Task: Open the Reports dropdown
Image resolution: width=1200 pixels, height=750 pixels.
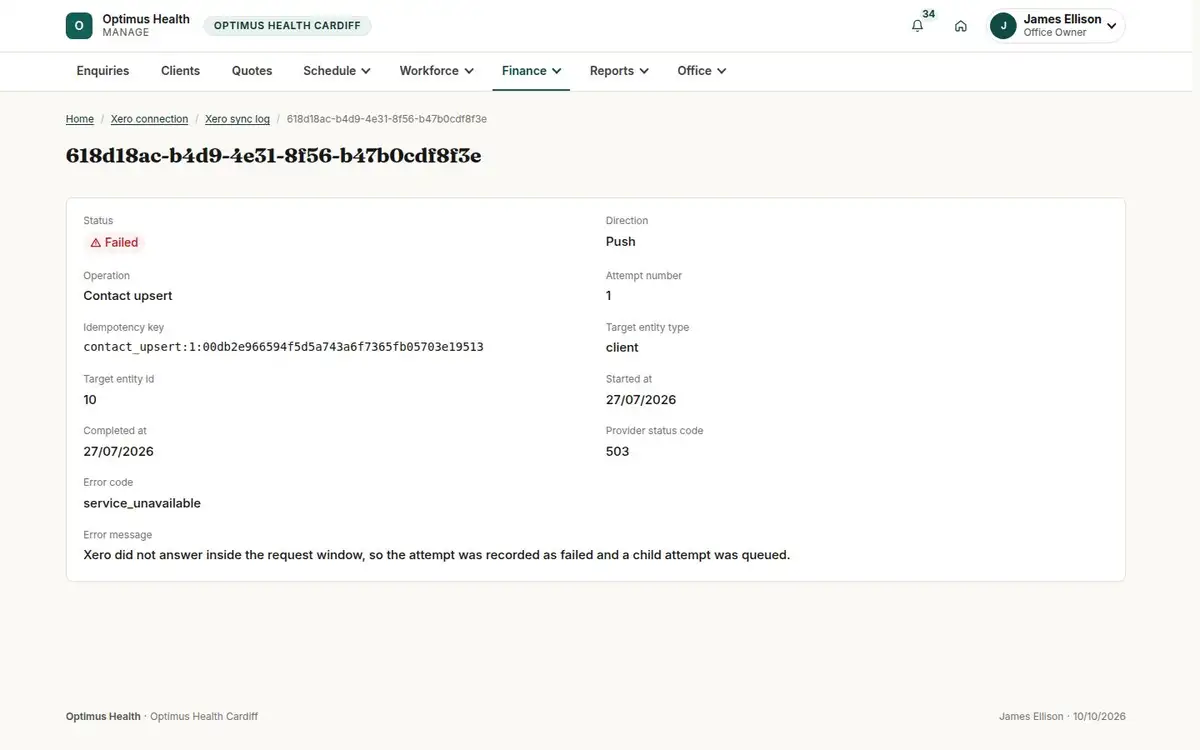Action: pyautogui.click(x=619, y=71)
